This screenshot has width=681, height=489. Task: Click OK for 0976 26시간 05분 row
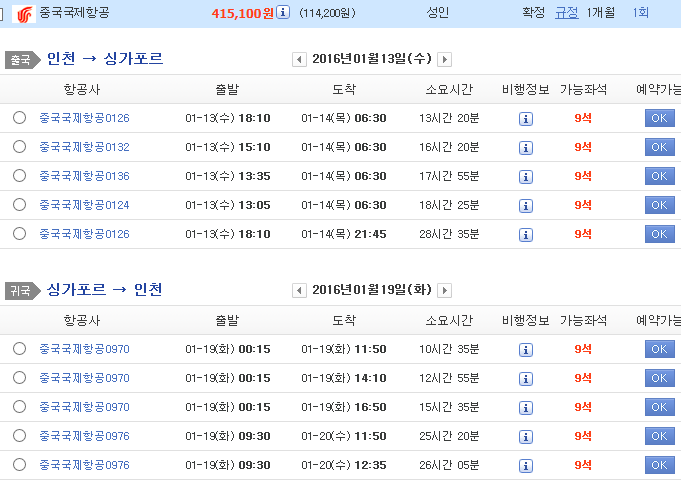coord(659,465)
